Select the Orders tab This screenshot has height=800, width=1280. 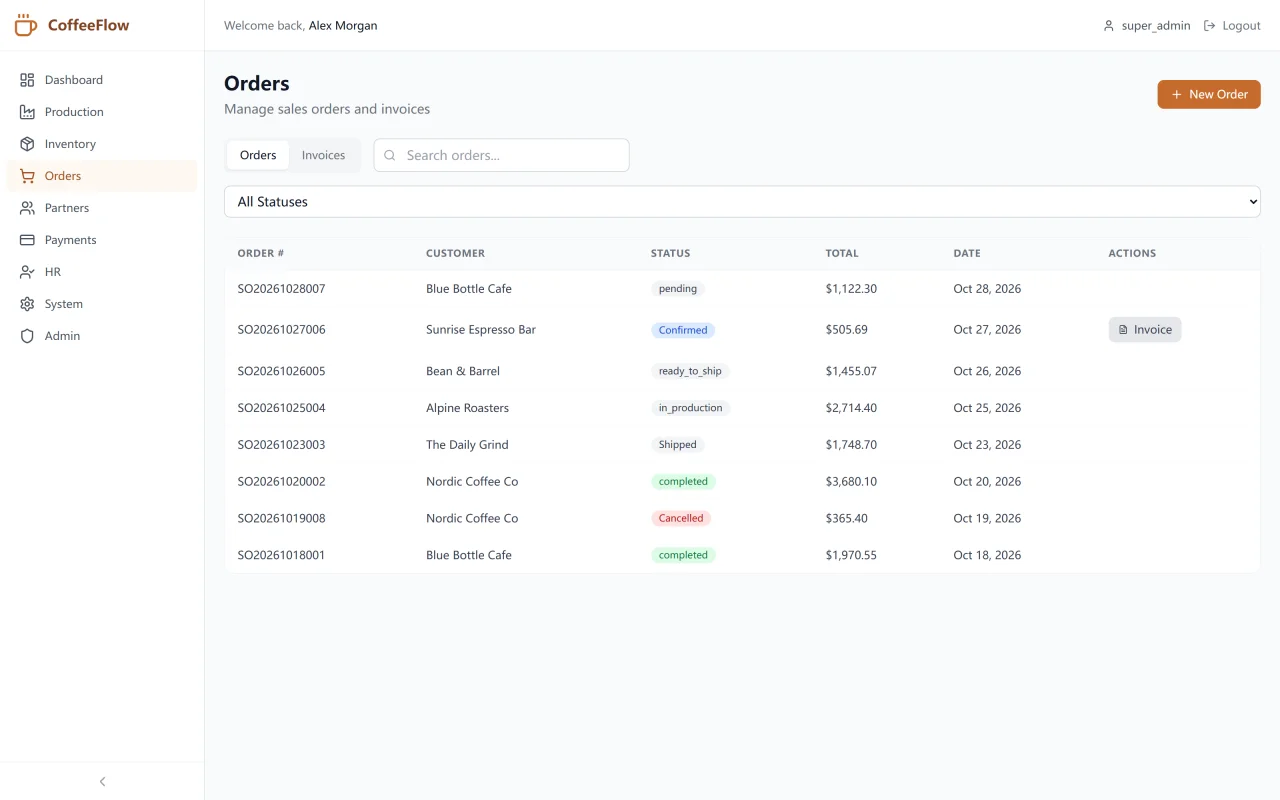[x=258, y=155]
